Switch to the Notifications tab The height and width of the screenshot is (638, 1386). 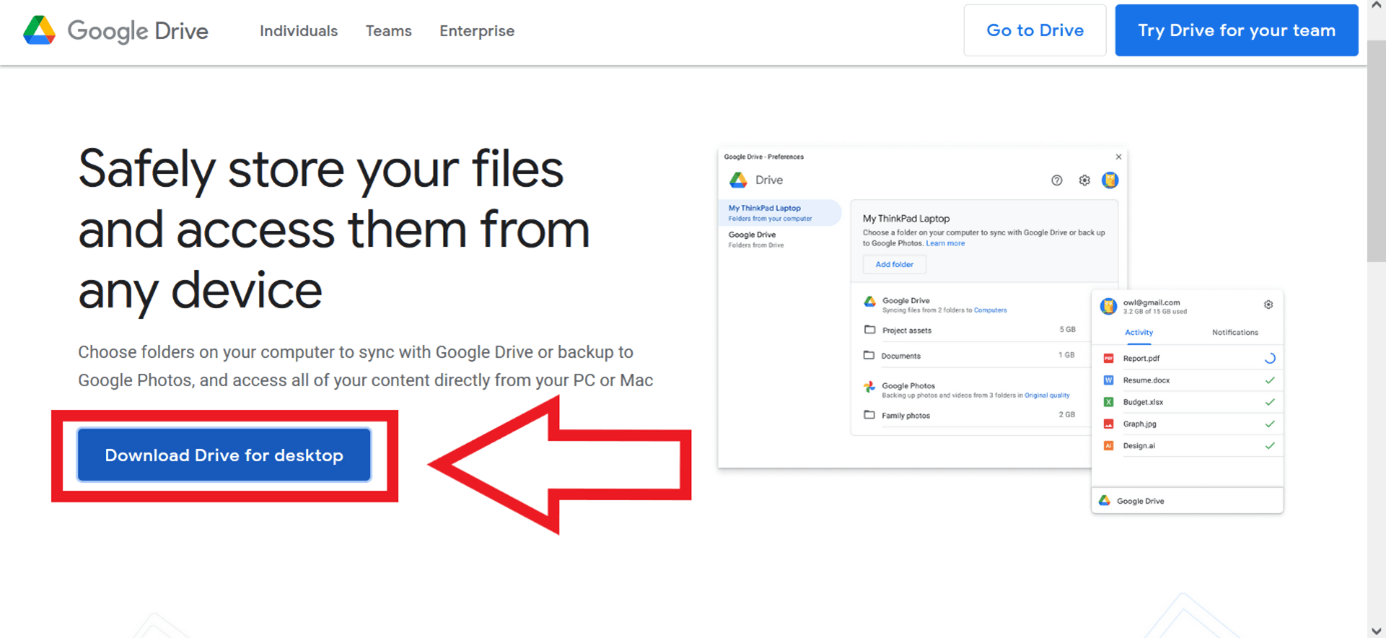click(x=1234, y=333)
